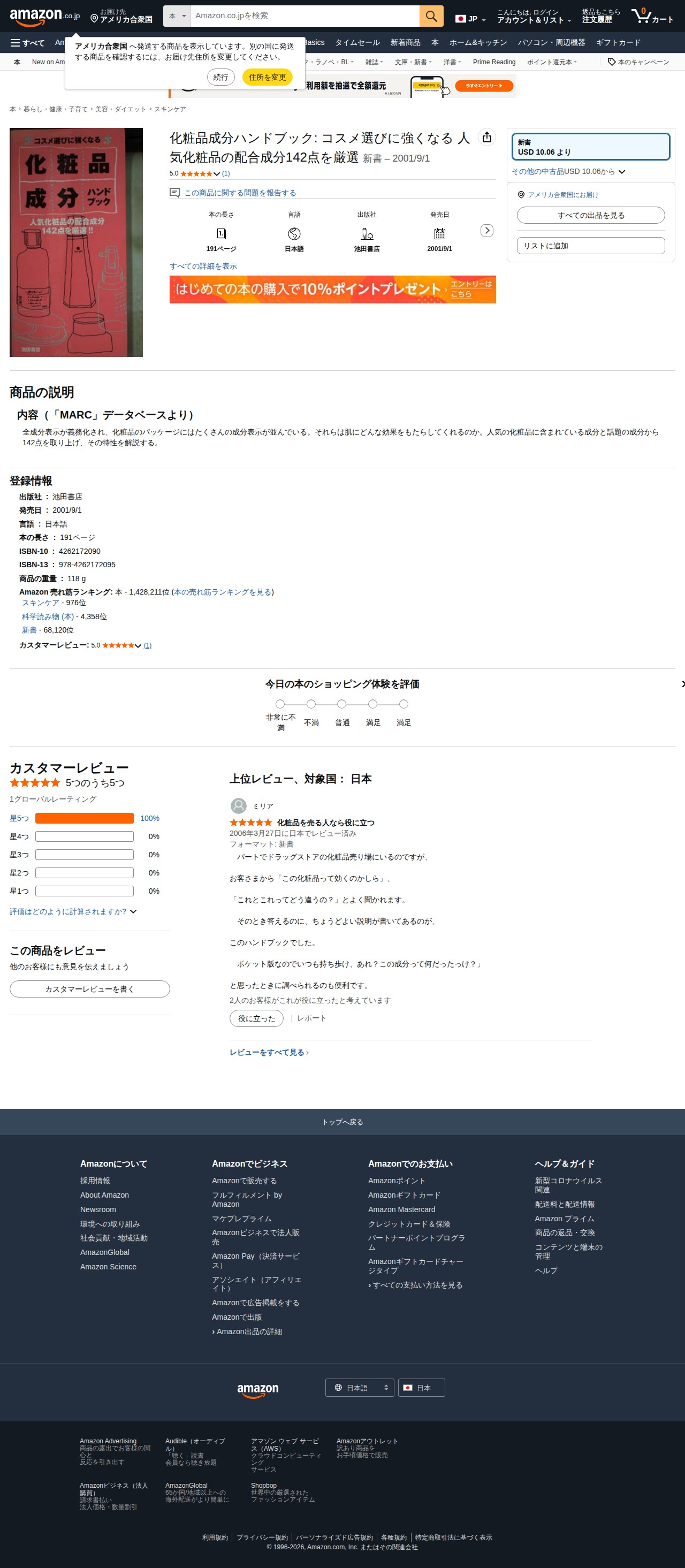Open Prime Reading subnav item
The height and width of the screenshot is (1568, 685).
494,62
